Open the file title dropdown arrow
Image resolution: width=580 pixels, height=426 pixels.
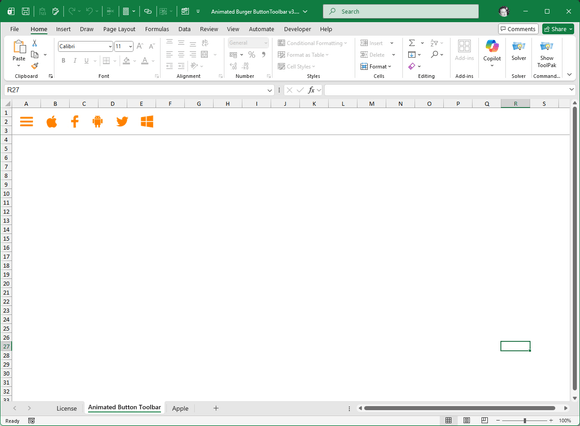(x=305, y=11)
